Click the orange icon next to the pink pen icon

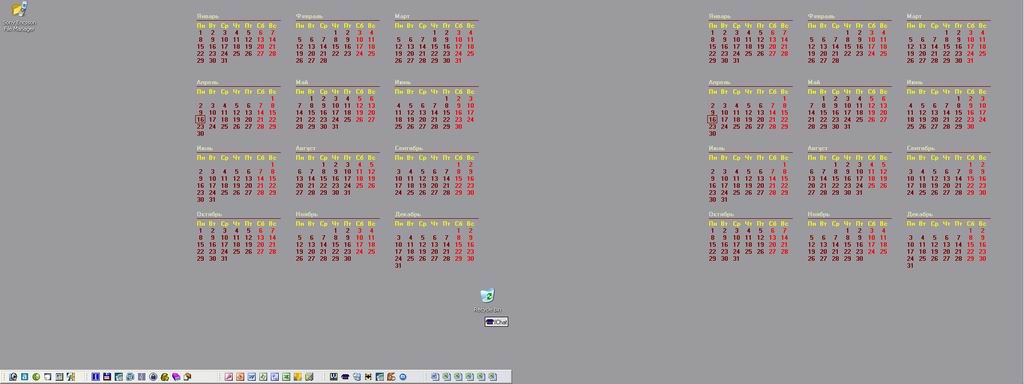(x=240, y=377)
